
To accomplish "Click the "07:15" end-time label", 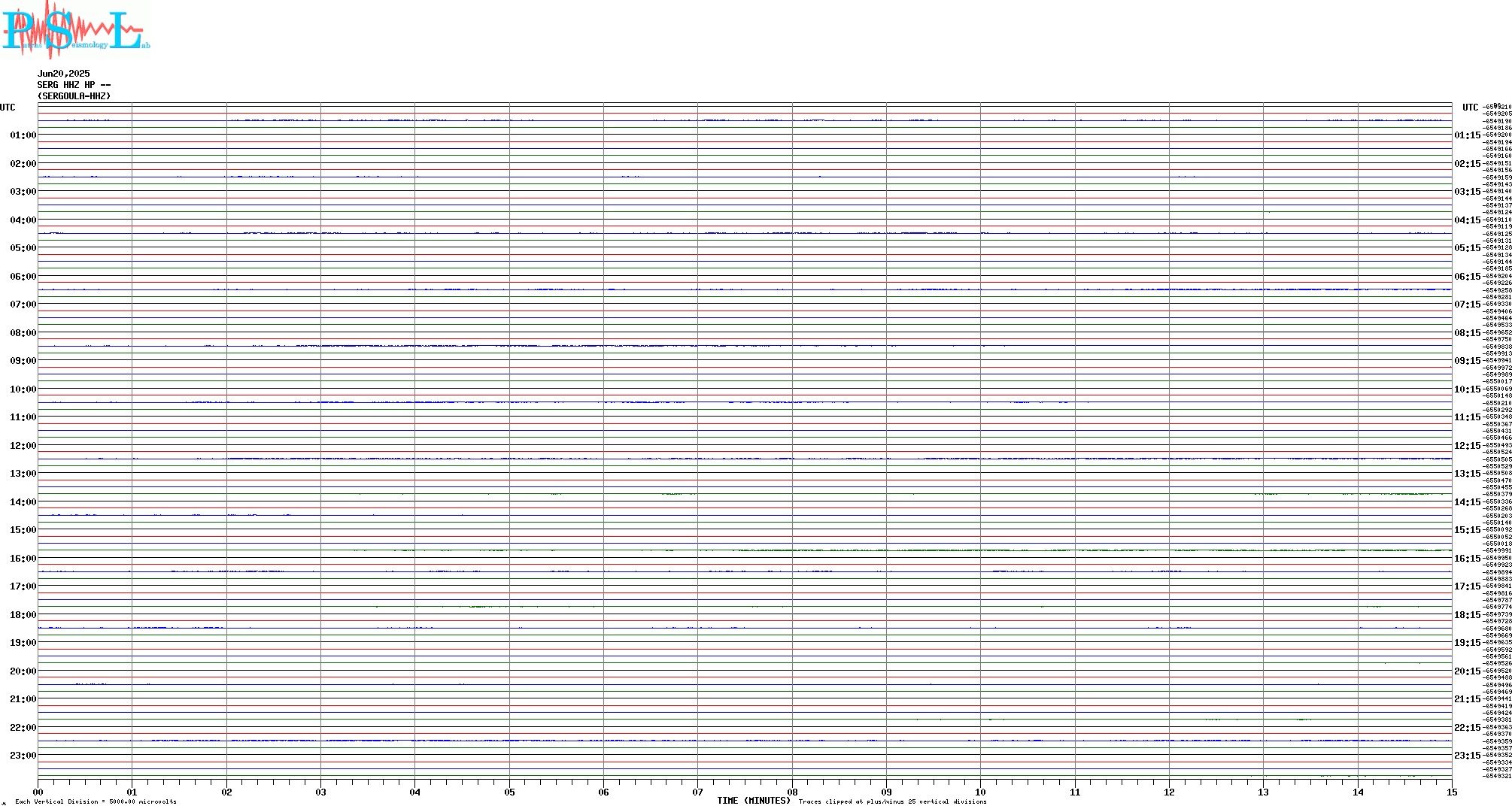I will coord(1468,304).
